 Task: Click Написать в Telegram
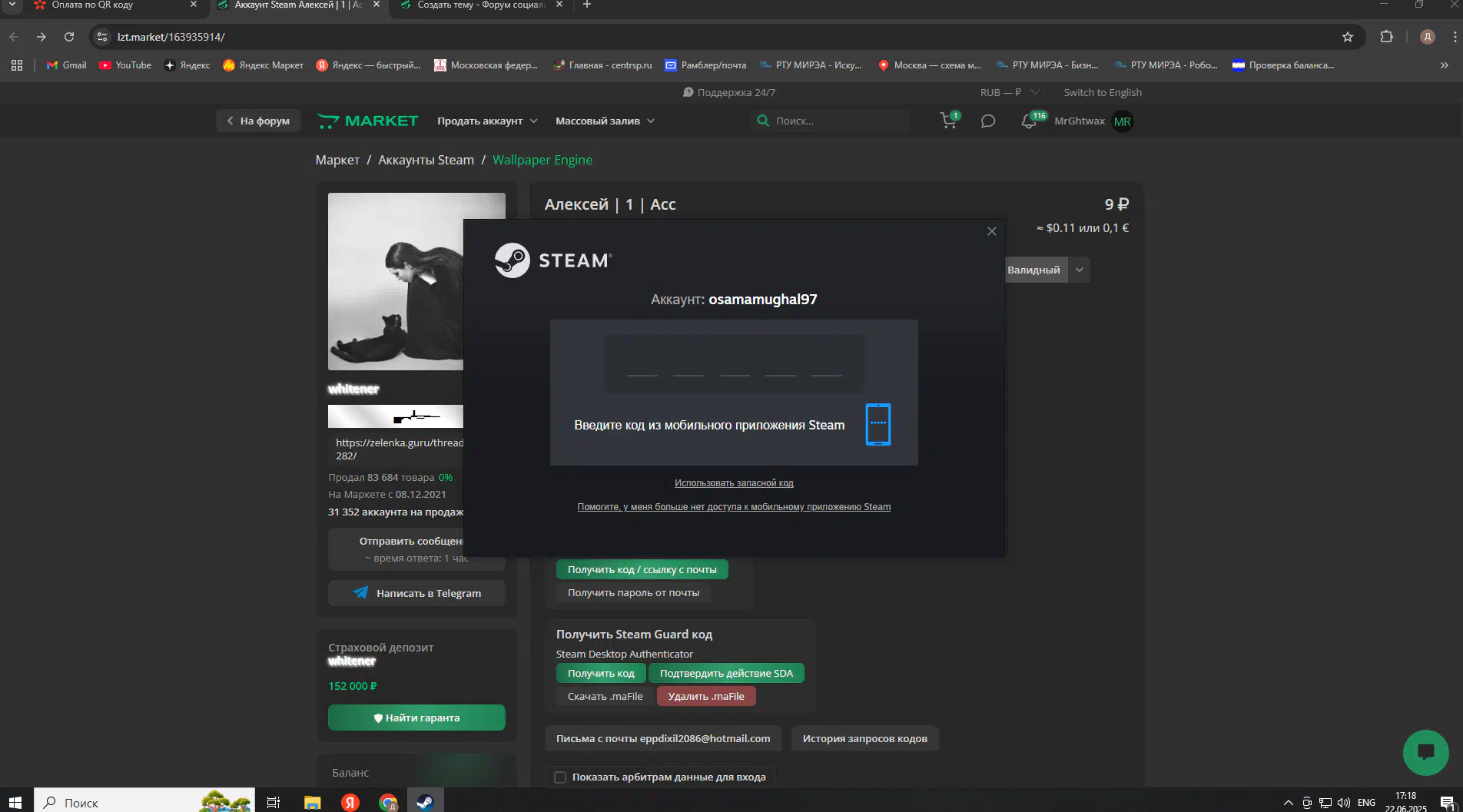(416, 593)
